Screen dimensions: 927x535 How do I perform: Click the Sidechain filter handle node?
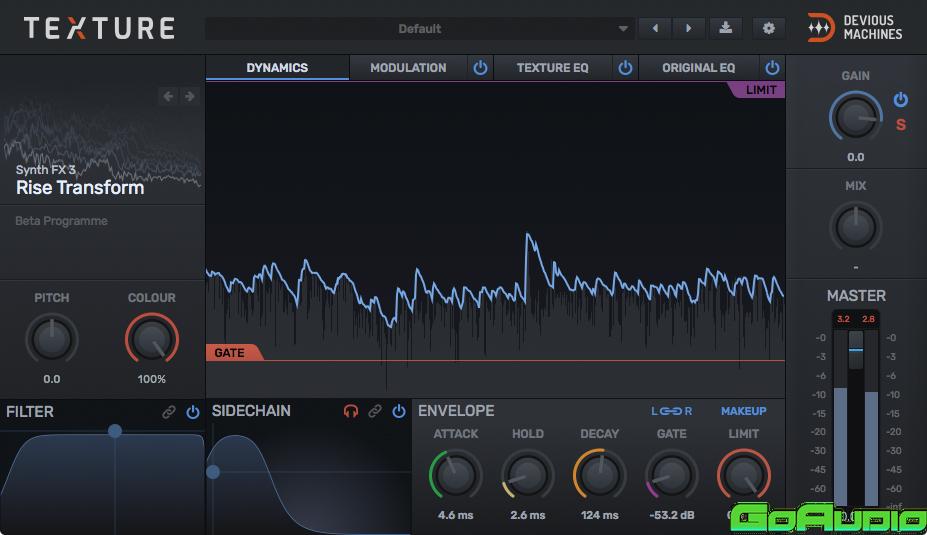[x=213, y=472]
